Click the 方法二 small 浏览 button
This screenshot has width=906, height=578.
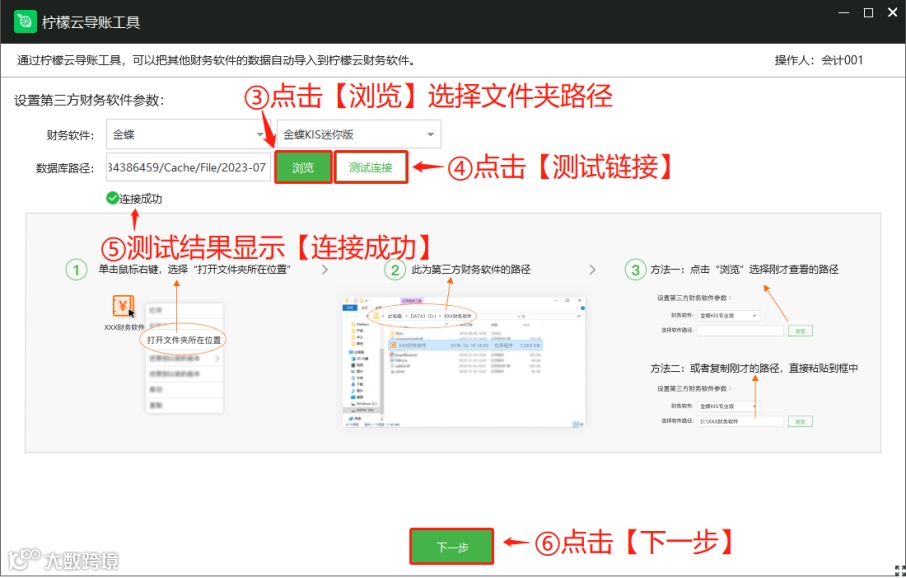(800, 422)
